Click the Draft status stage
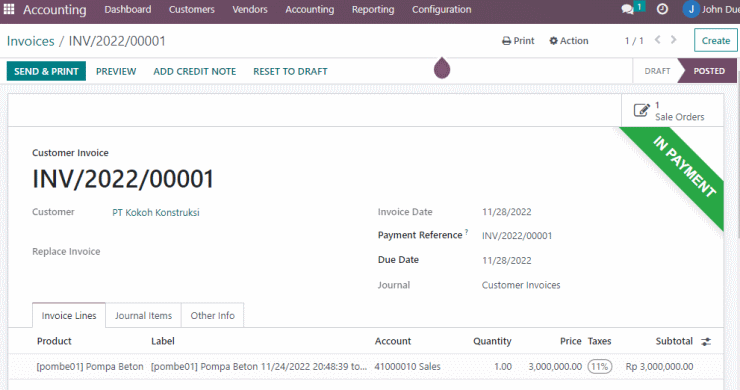Screen dimensions: 740x390 [x=657, y=71]
